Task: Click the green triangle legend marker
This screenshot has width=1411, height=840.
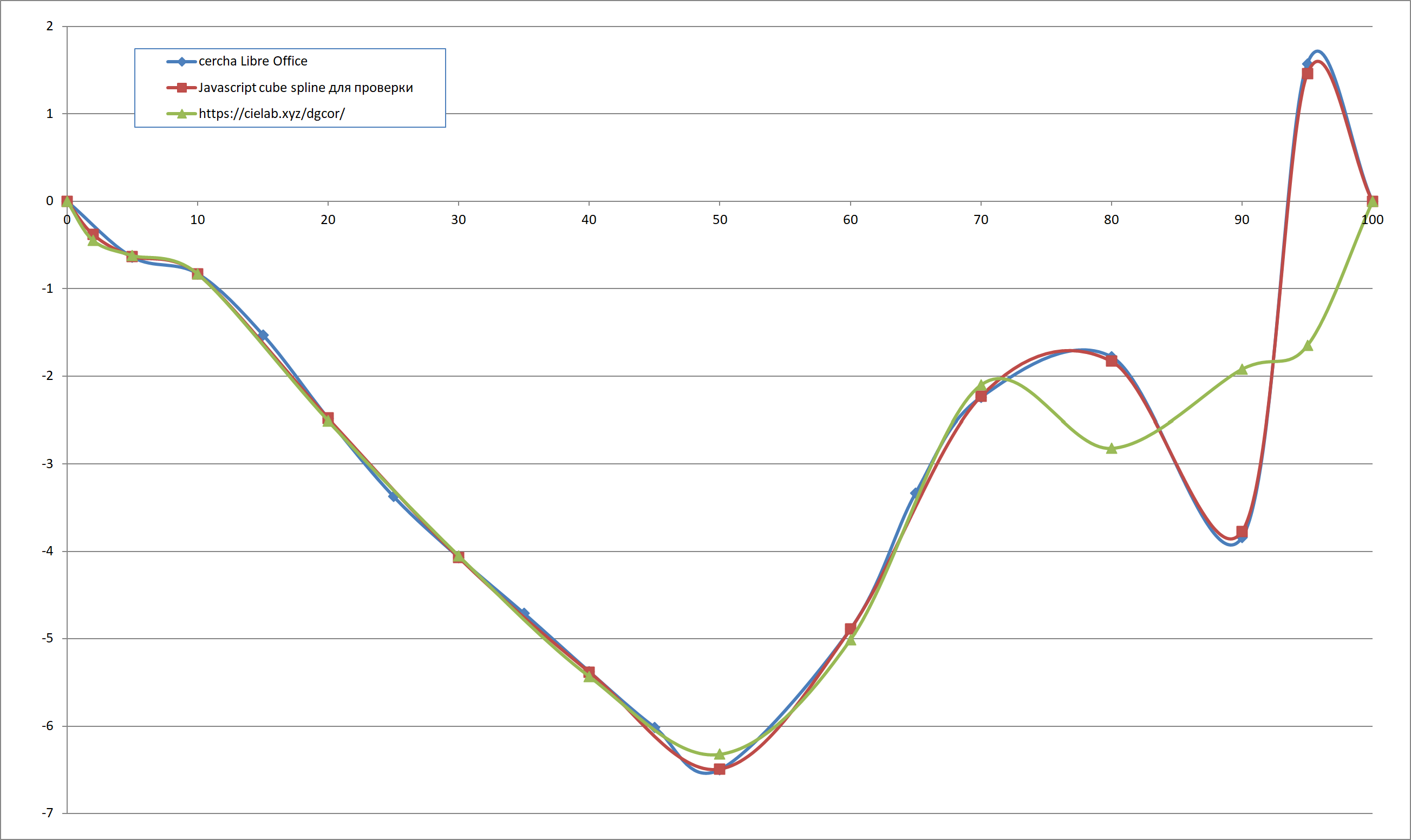Action: tap(182, 114)
